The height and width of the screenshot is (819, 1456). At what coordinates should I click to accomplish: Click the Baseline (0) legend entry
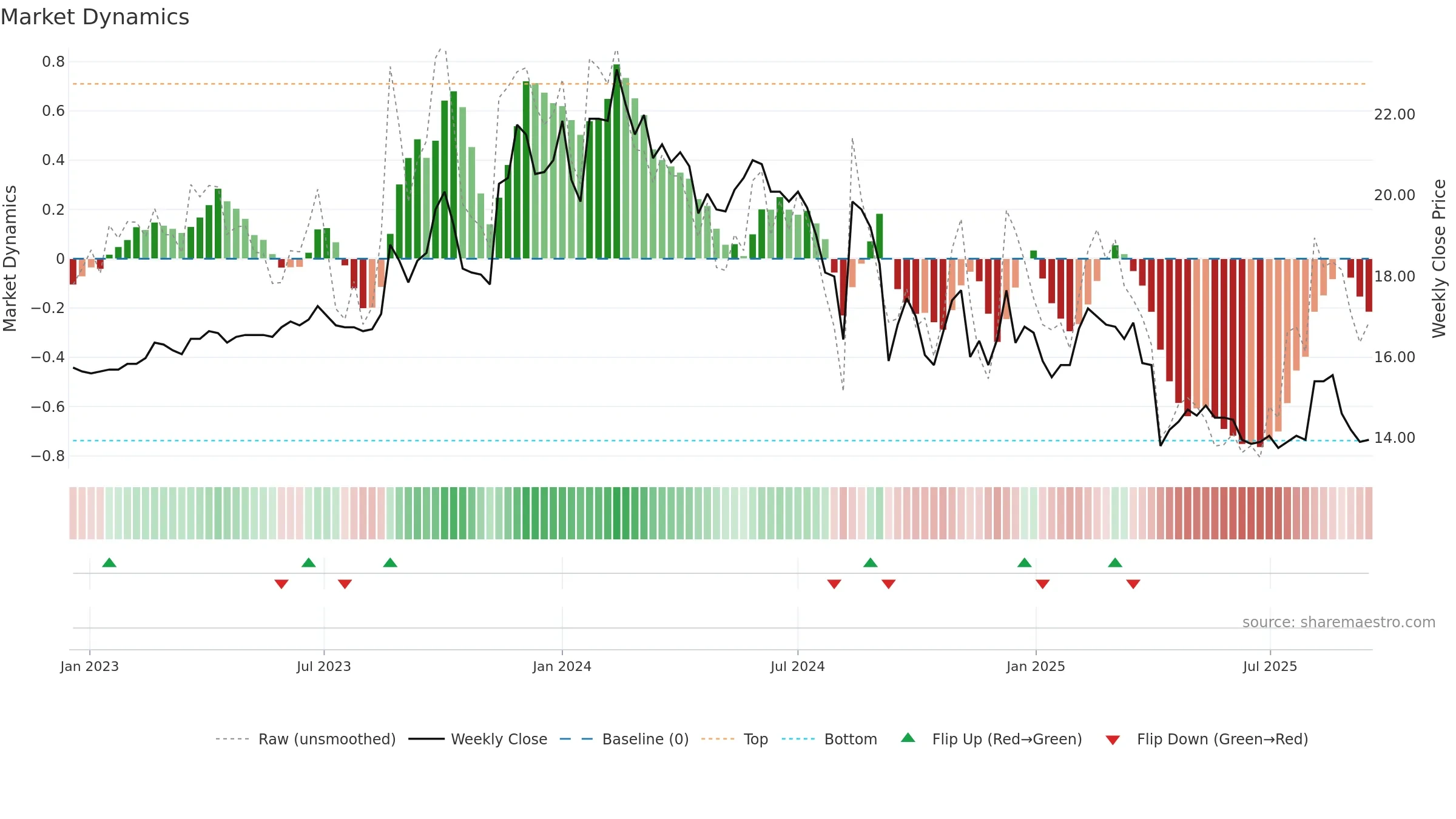[x=624, y=739]
